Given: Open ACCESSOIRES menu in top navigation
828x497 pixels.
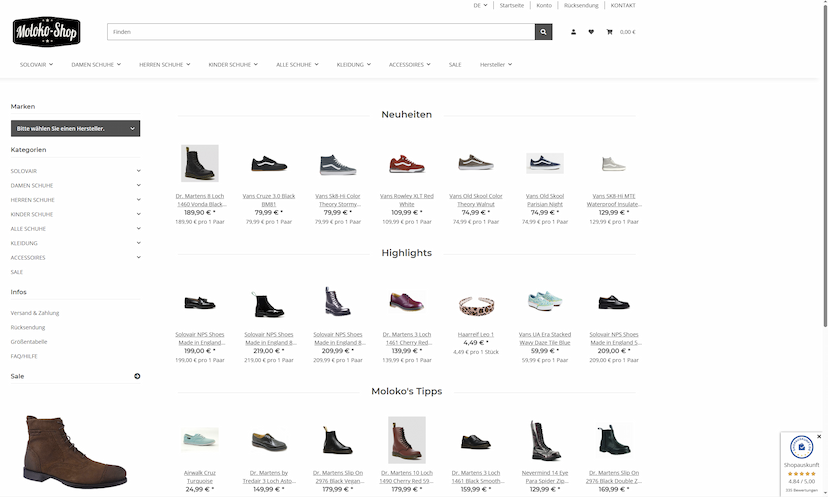Looking at the screenshot, I should 410,64.
